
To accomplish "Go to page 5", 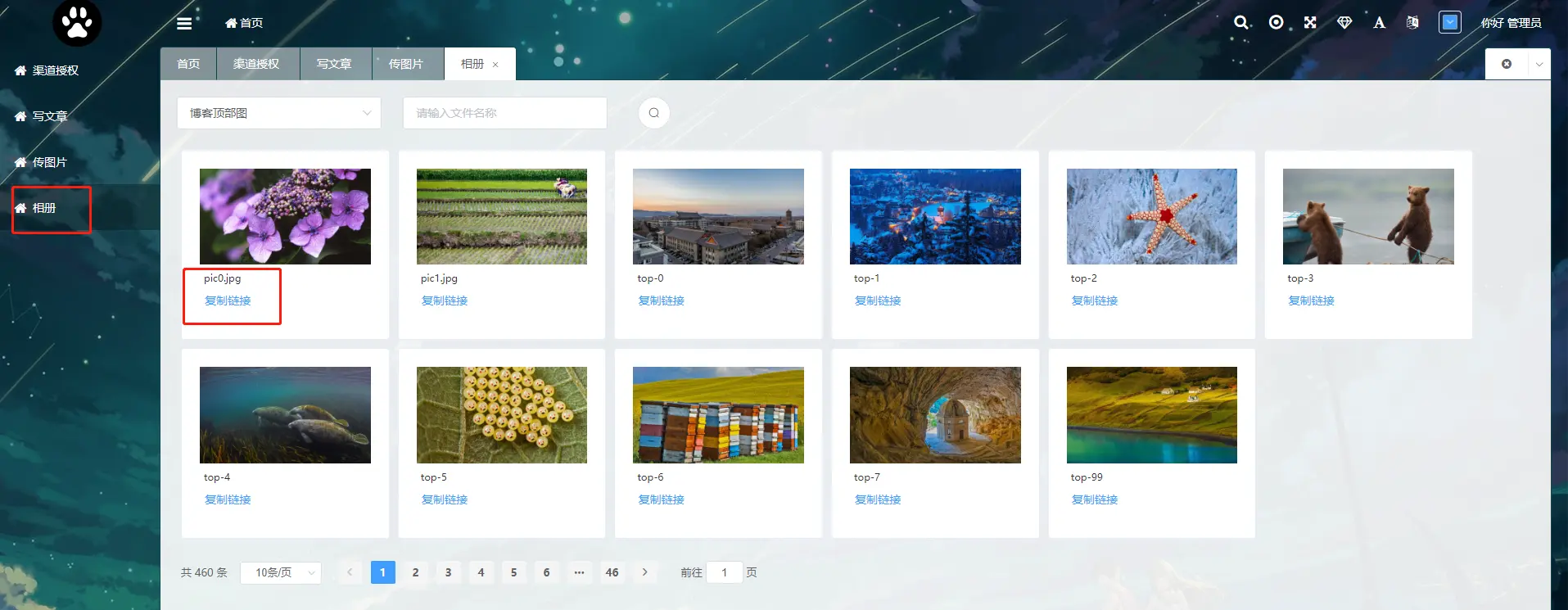I will pos(513,572).
